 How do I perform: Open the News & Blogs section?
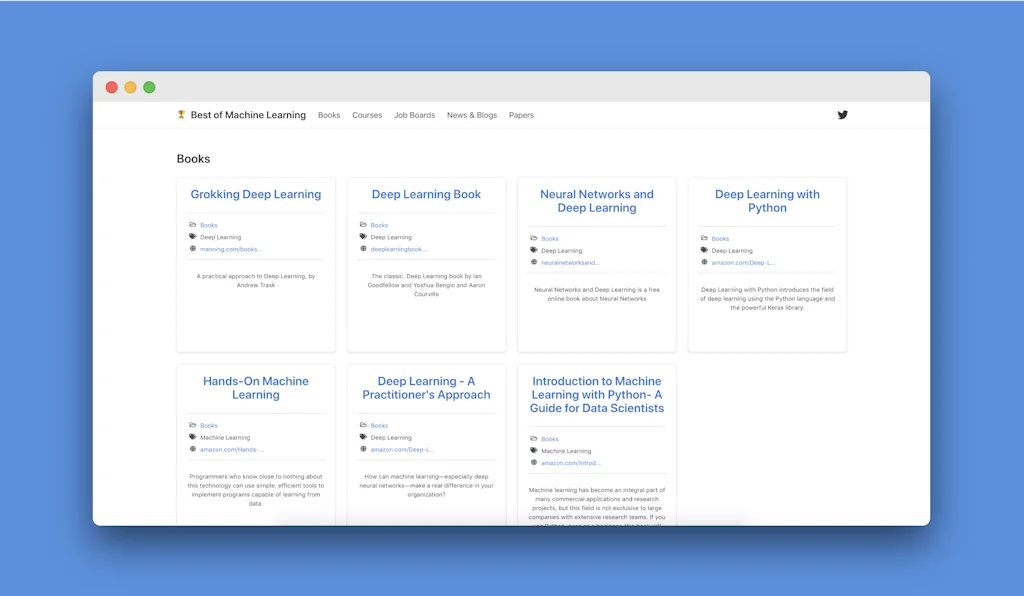pos(471,115)
